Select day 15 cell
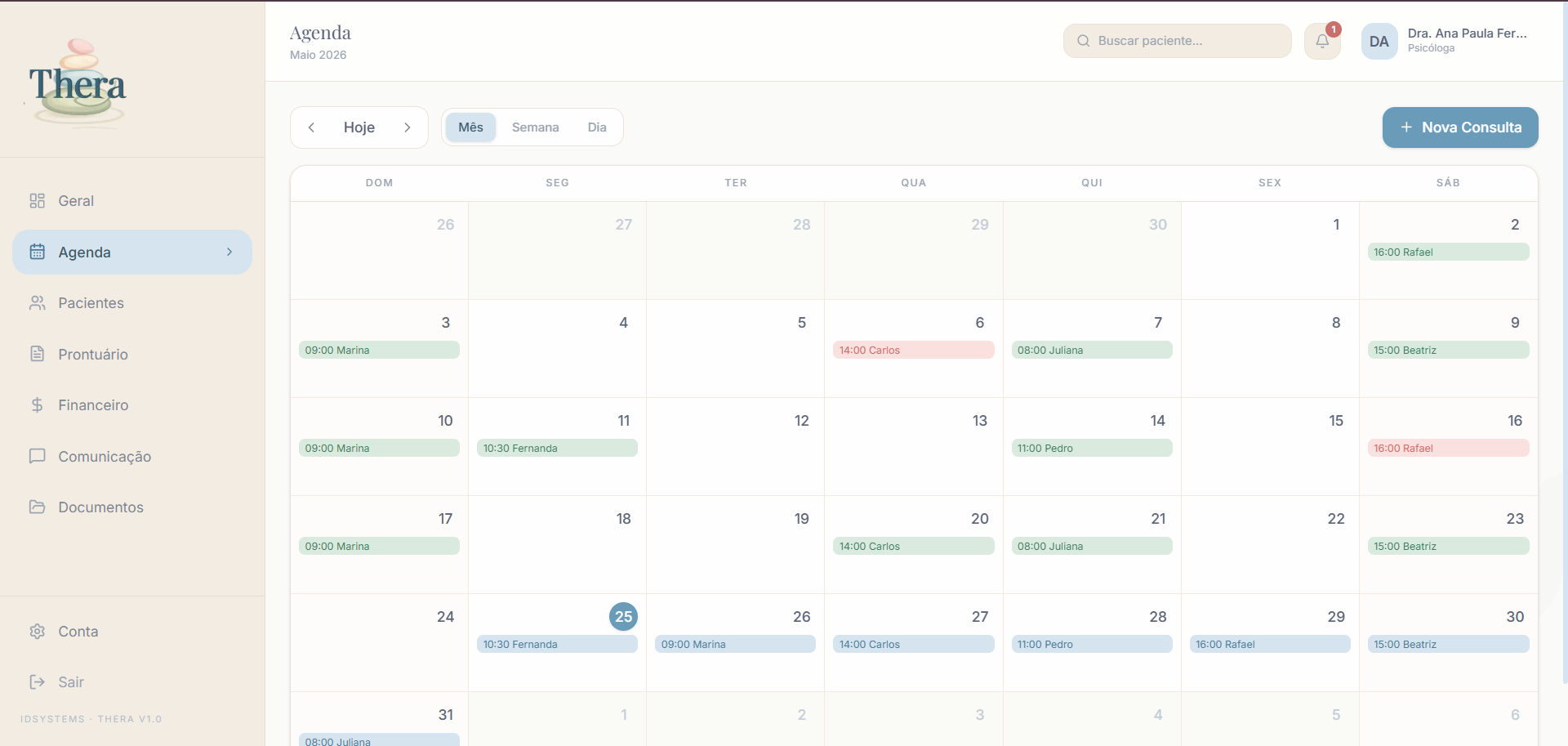Screen dimensions: 1568x746 click(1270, 447)
